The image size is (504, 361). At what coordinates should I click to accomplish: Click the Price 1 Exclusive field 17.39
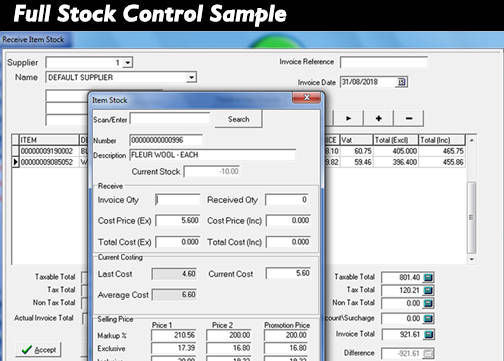pyautogui.click(x=174, y=348)
